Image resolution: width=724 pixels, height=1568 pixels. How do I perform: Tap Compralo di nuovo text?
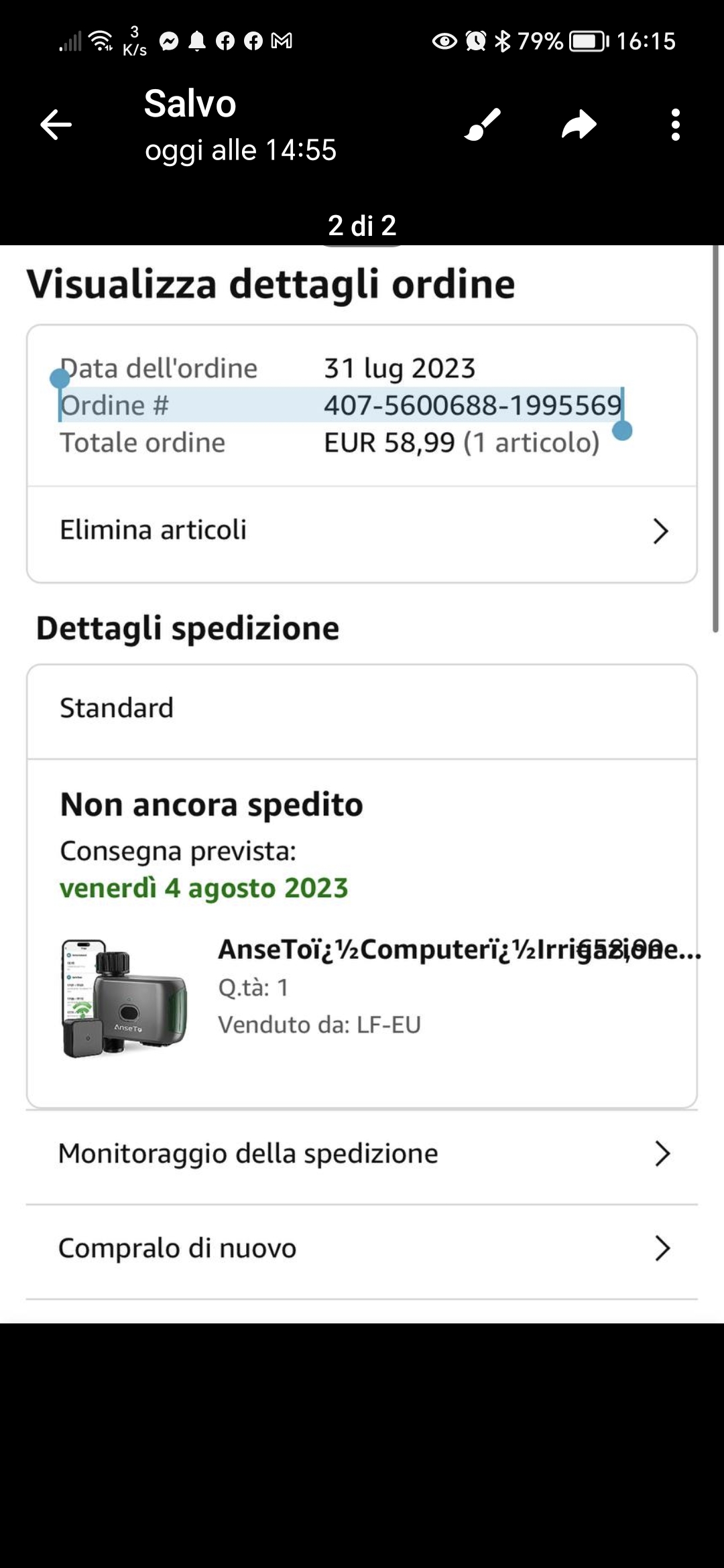[178, 1248]
